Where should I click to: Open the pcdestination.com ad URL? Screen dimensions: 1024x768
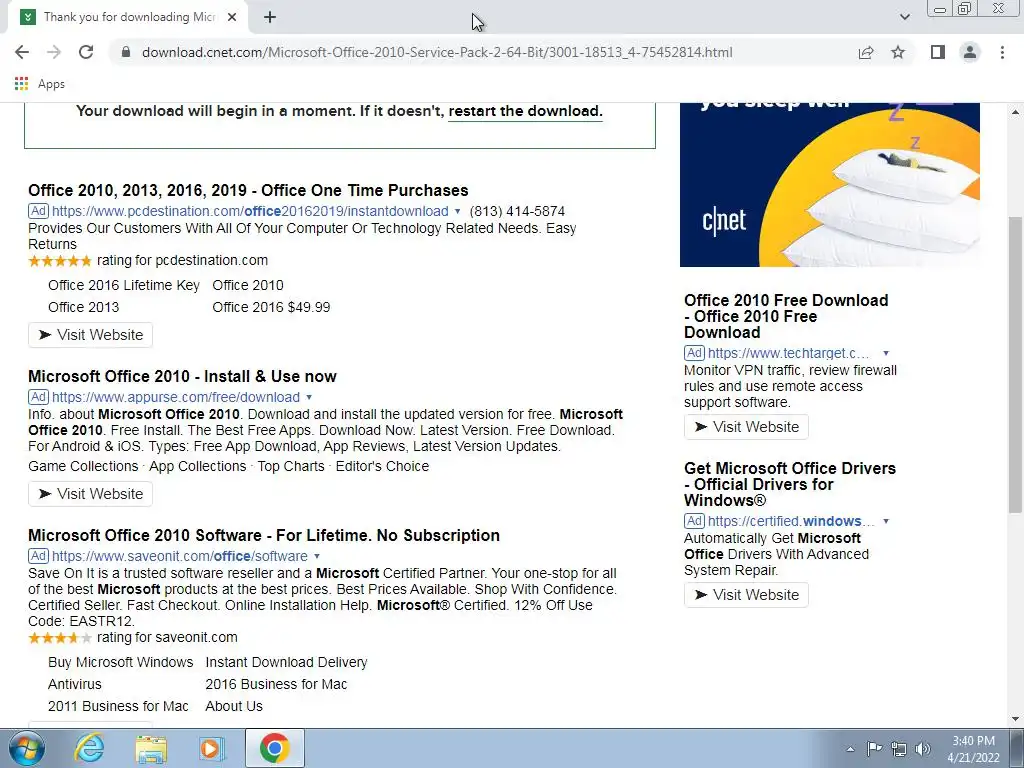(250, 211)
